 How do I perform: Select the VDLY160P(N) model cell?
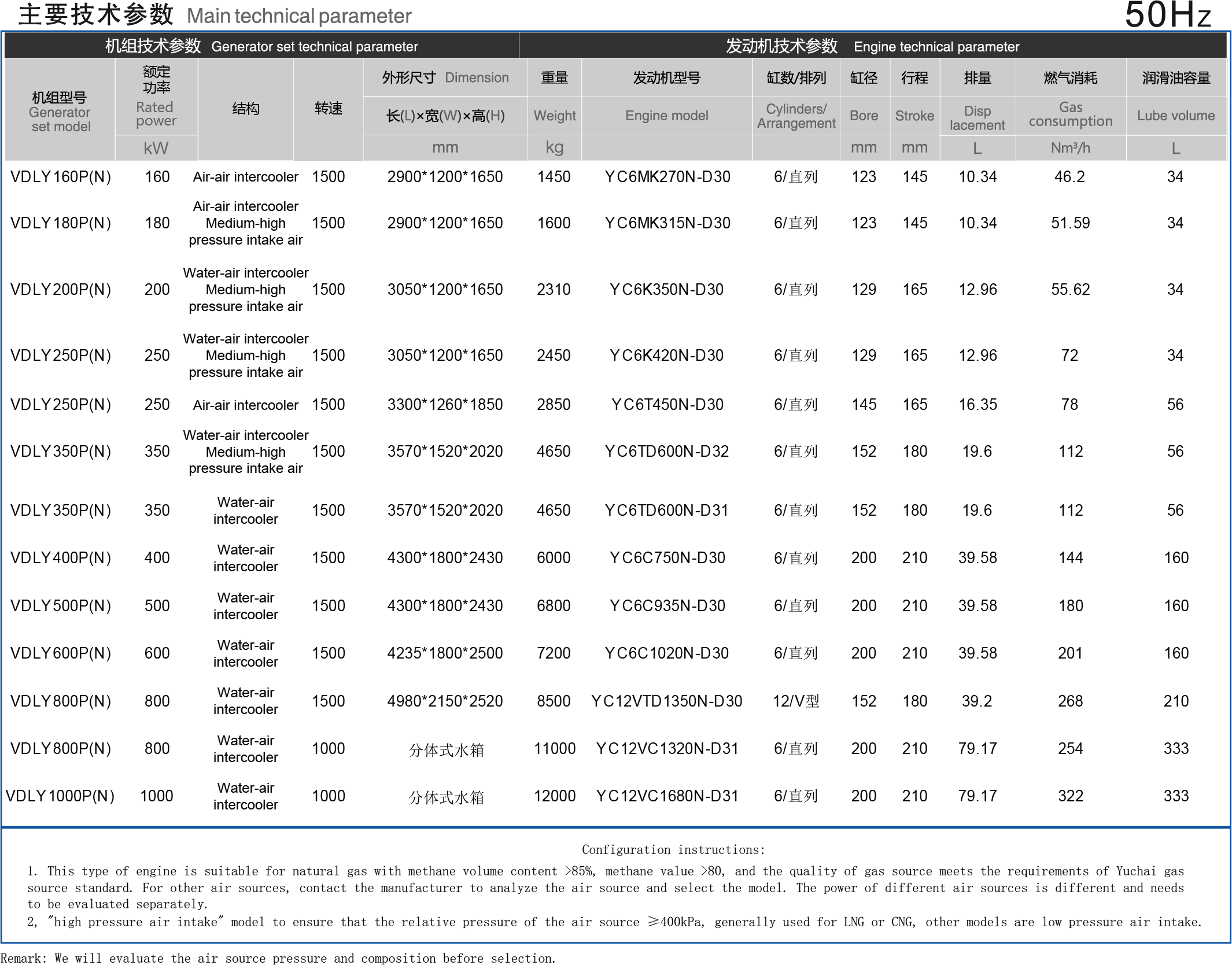pyautogui.click(x=60, y=177)
